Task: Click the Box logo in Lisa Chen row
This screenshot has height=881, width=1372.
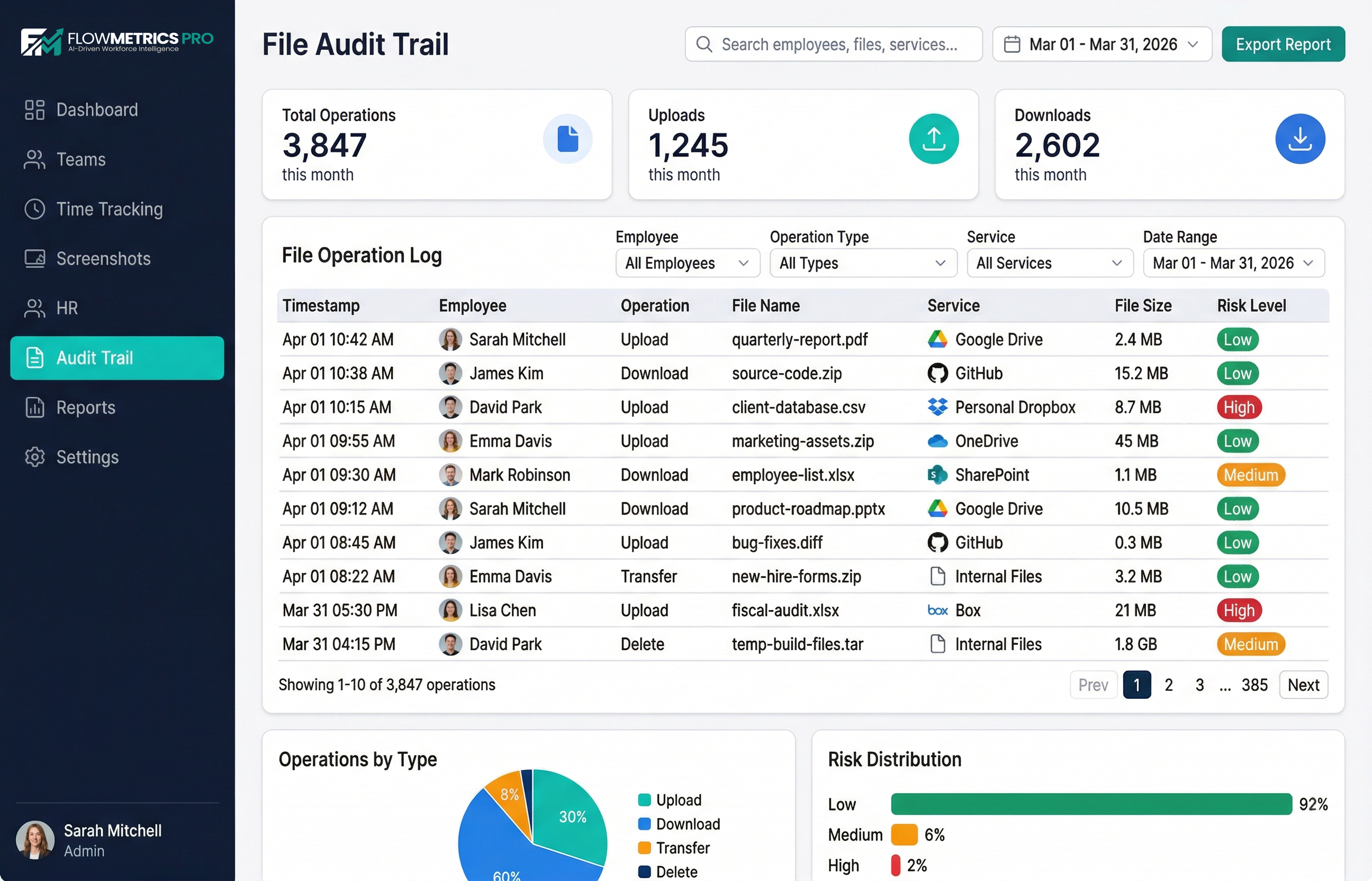Action: pos(937,610)
